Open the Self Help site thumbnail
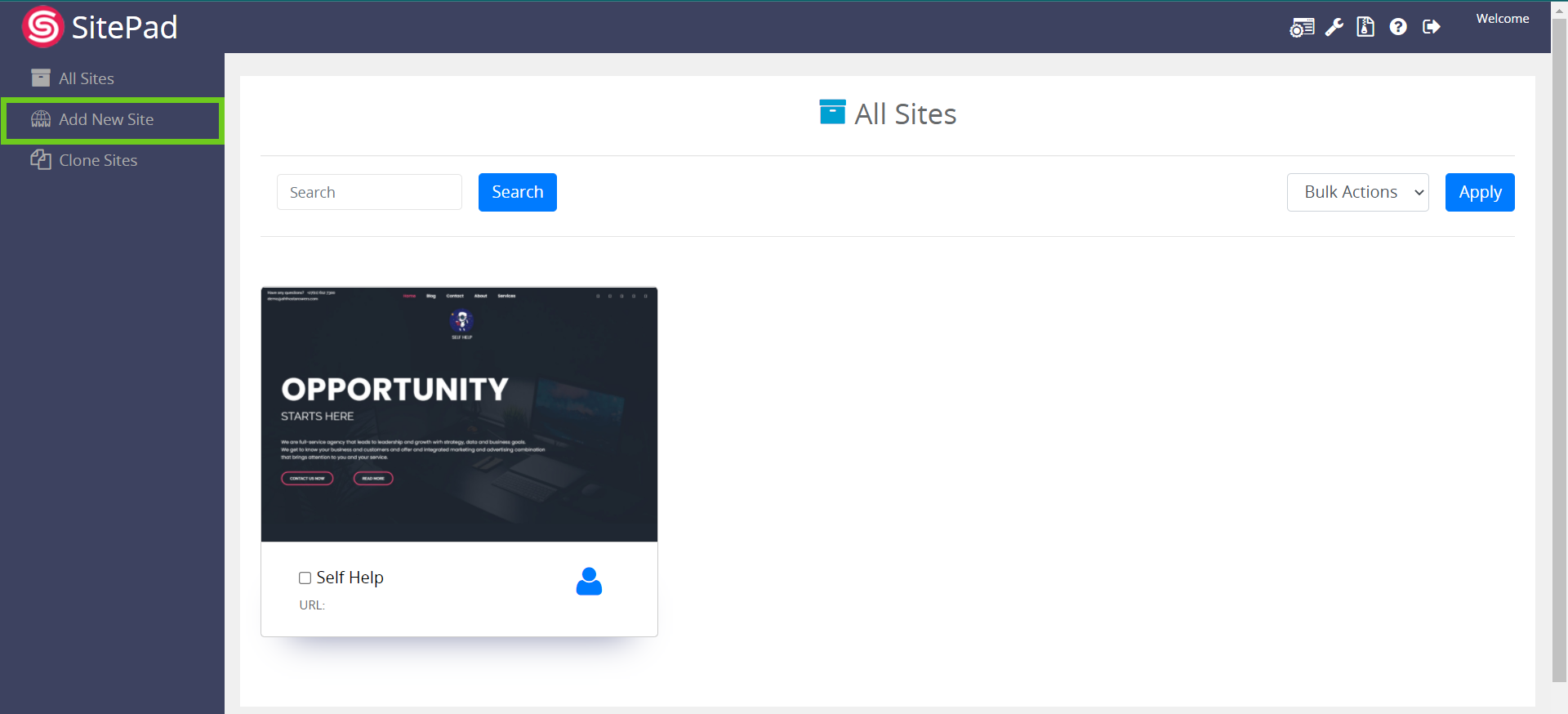Viewport: 1568px width, 714px height. (x=459, y=414)
